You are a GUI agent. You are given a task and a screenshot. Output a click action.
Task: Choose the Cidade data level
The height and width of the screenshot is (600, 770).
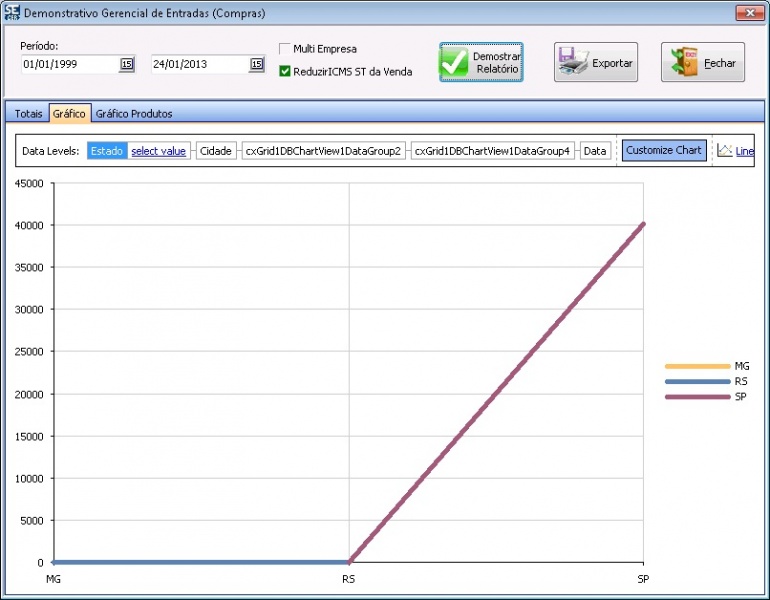[216, 151]
